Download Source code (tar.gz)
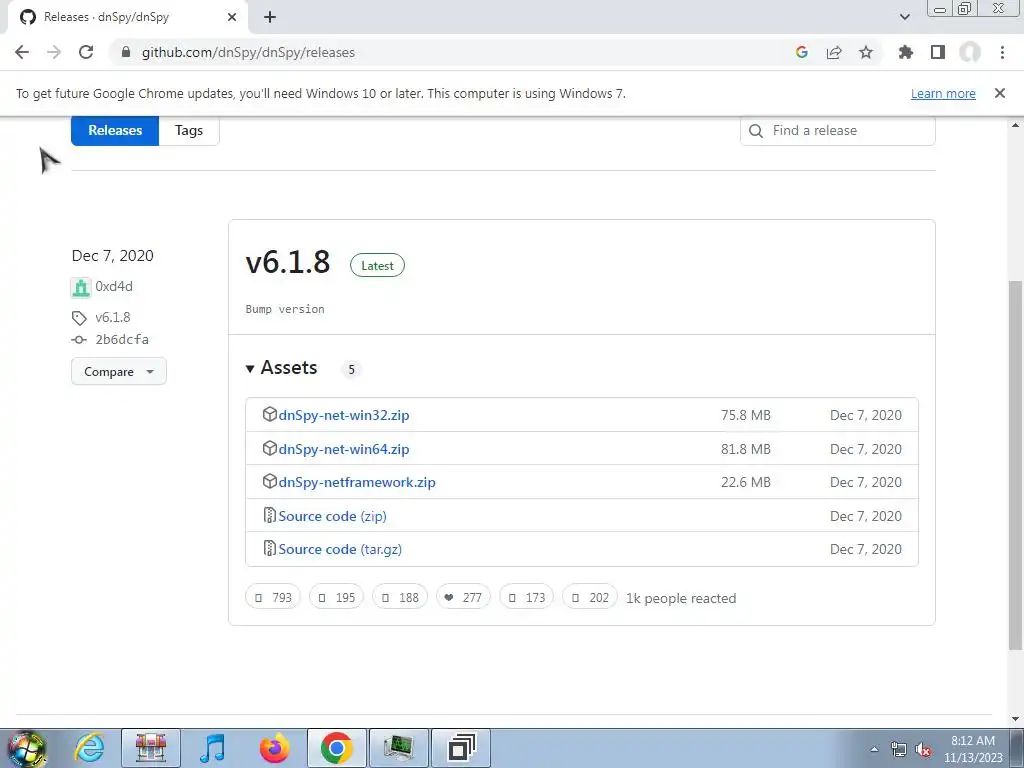 (x=340, y=549)
